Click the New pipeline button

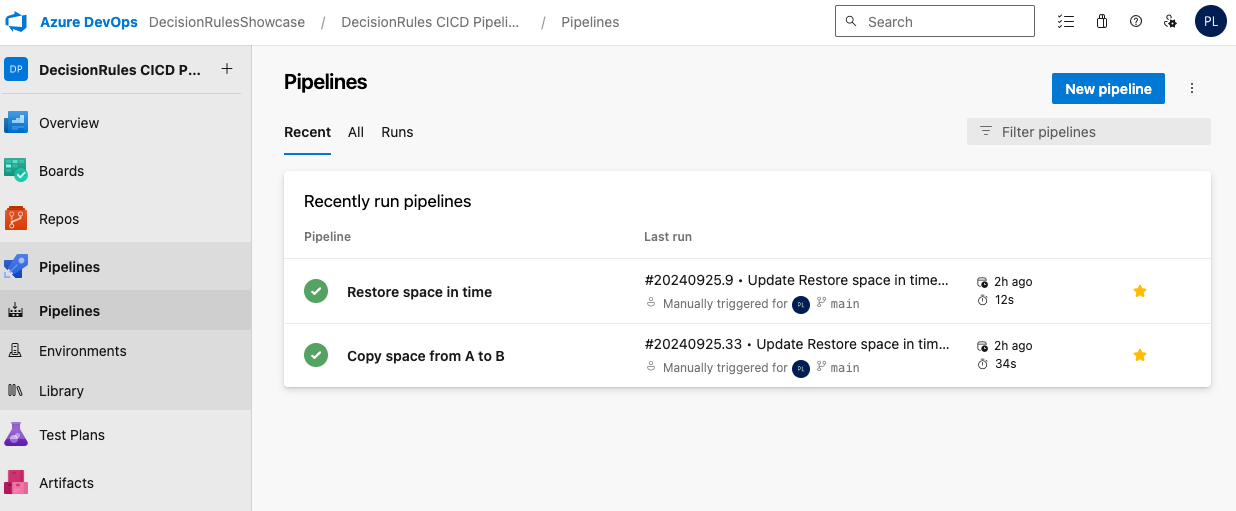1108,89
